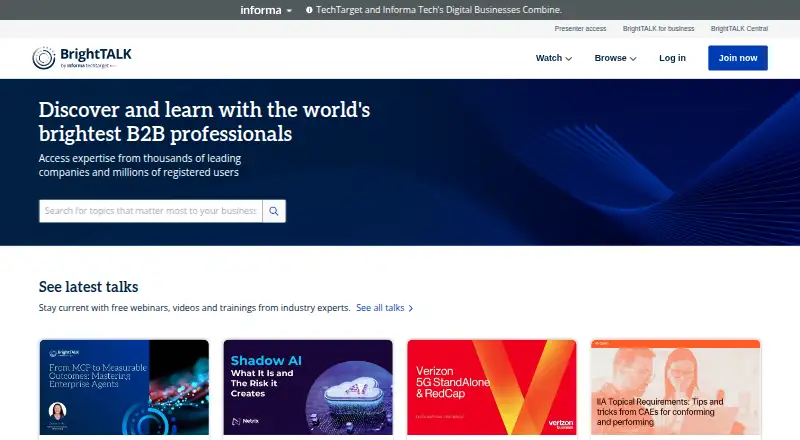
Task: Focus the topic search input field
Action: [x=151, y=211]
